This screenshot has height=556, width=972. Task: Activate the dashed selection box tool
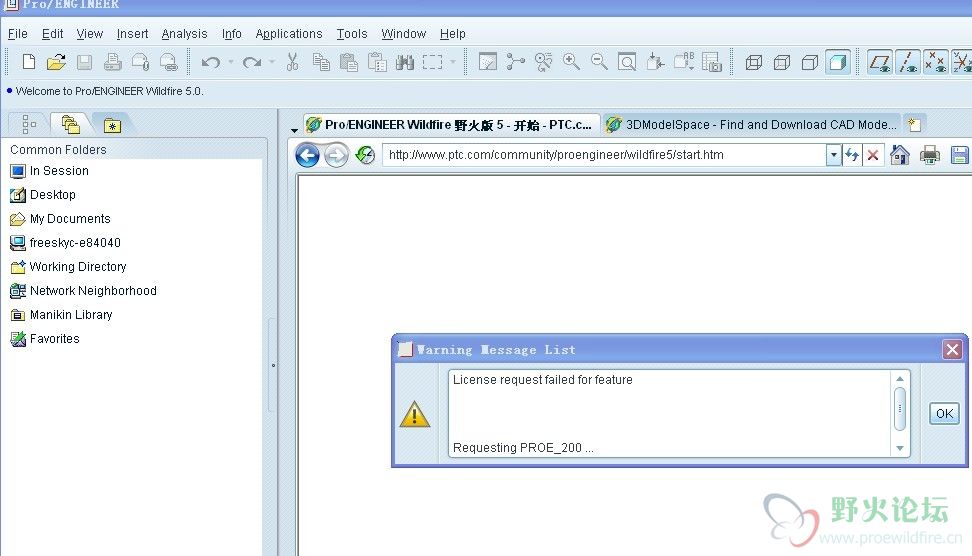[433, 62]
